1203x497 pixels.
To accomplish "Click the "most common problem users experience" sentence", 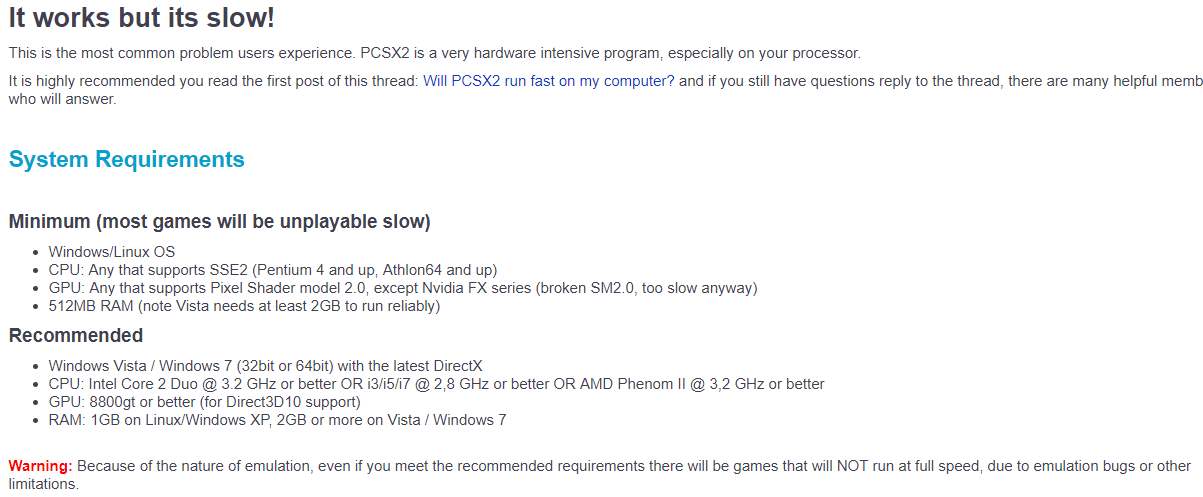I will 200,53.
